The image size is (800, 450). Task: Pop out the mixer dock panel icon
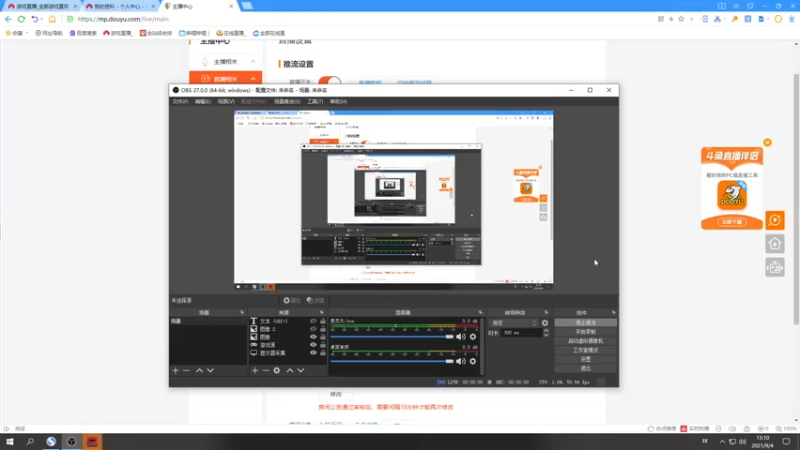coord(480,312)
